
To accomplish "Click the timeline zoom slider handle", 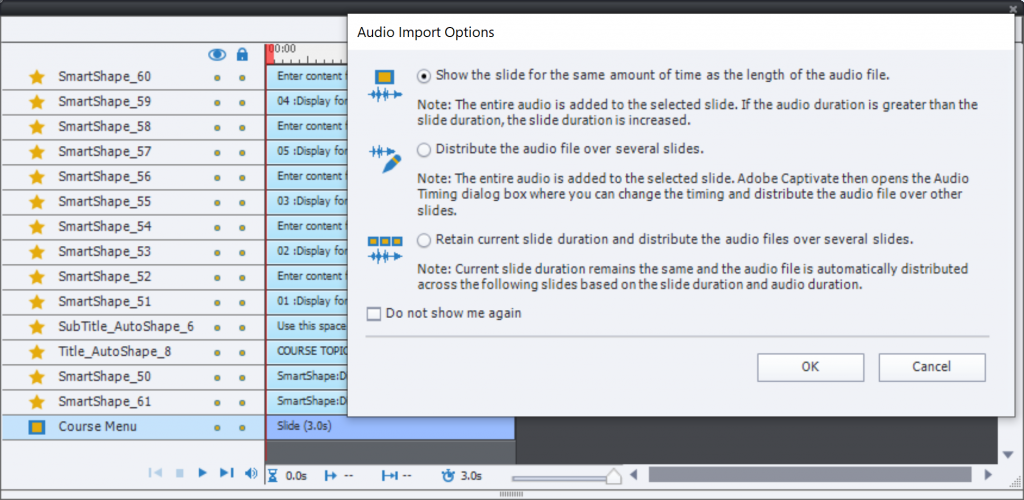I will 613,476.
